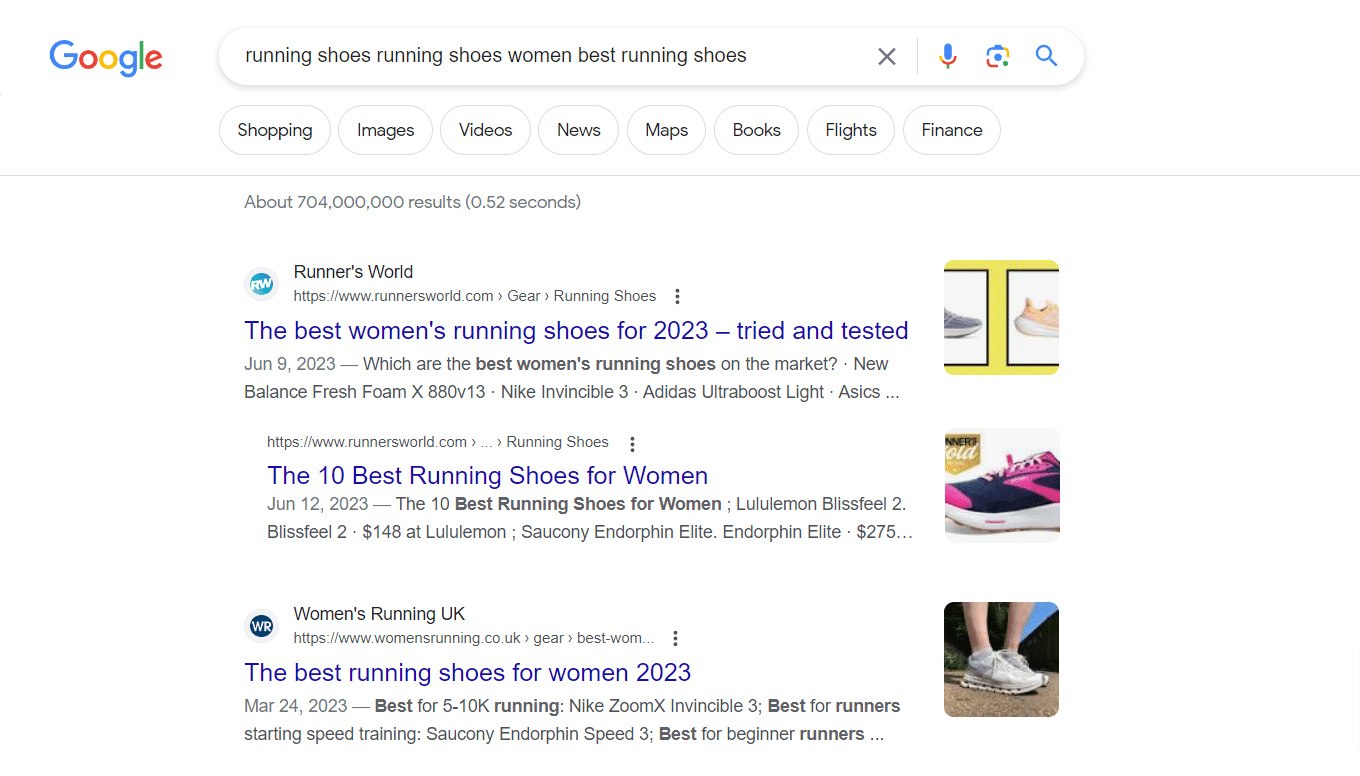Click the Women's Running UK favicon

click(x=261, y=626)
